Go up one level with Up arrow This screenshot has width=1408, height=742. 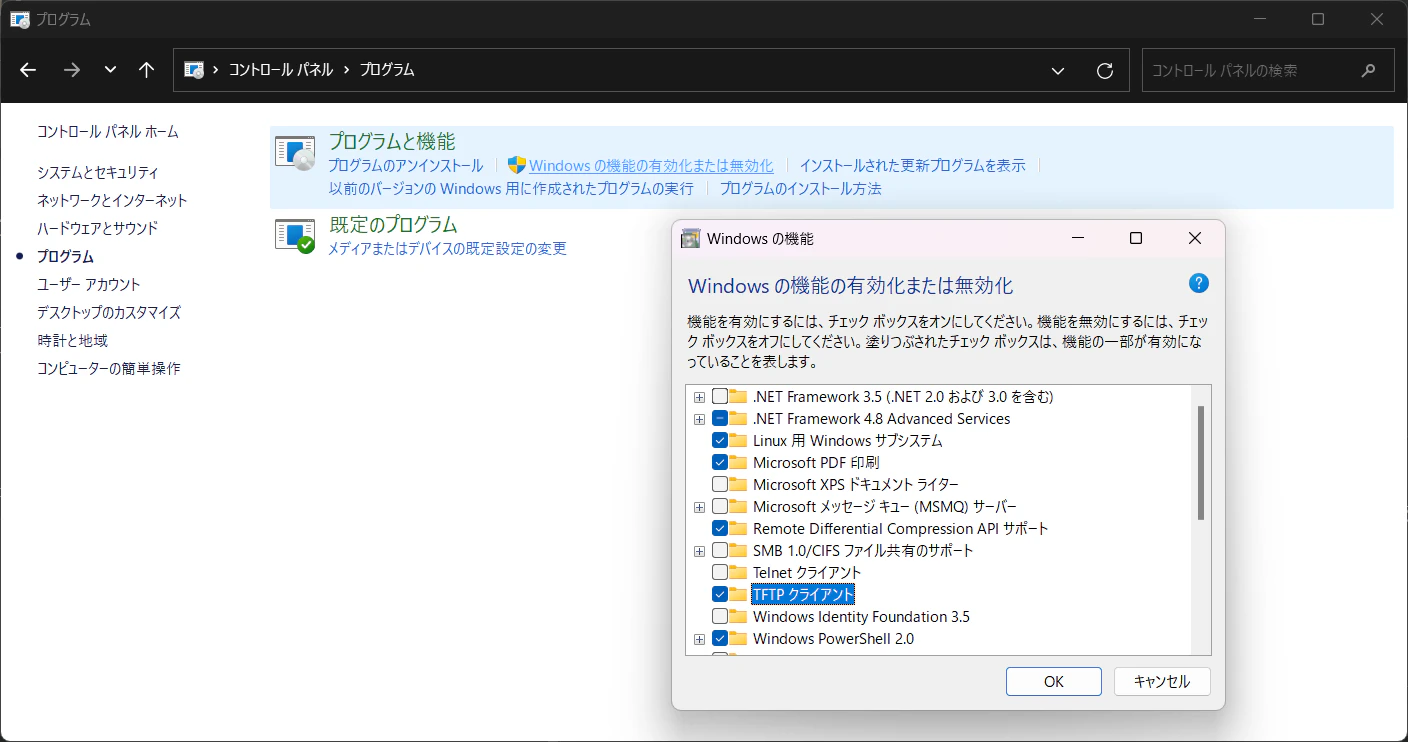tap(147, 70)
